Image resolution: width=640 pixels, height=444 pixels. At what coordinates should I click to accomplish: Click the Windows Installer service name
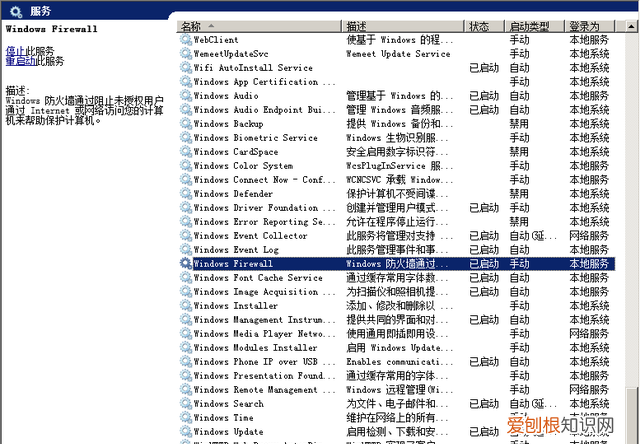click(x=236, y=305)
